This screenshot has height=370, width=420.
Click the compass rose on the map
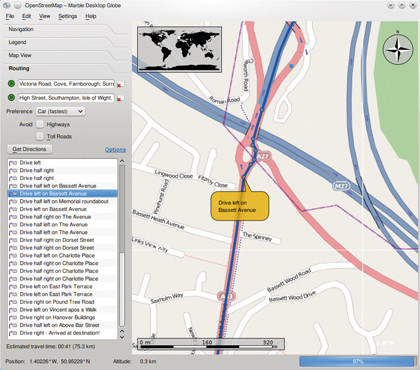pyautogui.click(x=398, y=49)
